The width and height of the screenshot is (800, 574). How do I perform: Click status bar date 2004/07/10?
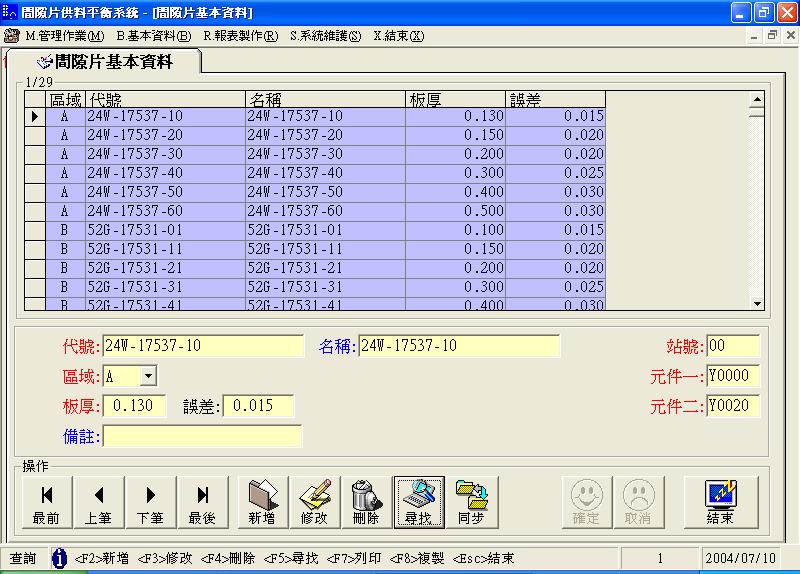coord(740,558)
